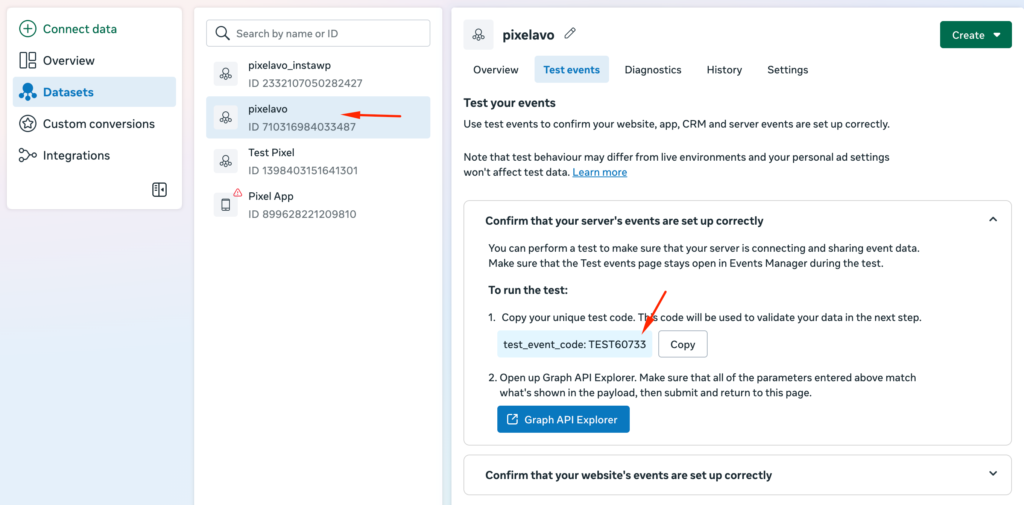Click the Connect data plus icon
This screenshot has width=1024, height=505.
28,29
